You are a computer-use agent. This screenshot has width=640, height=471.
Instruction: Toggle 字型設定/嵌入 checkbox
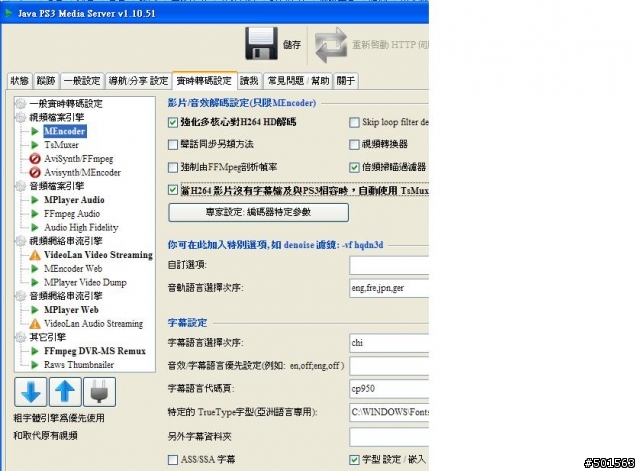coord(354,460)
